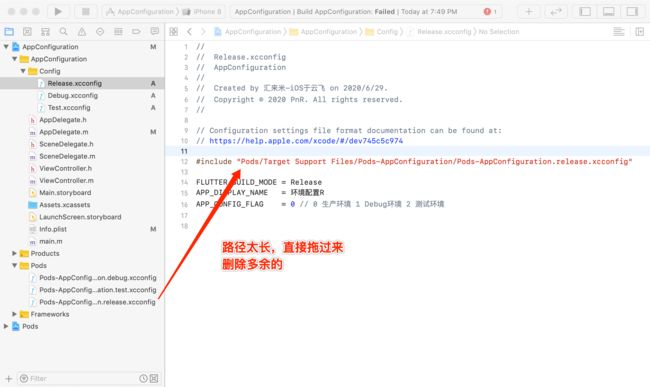The height and width of the screenshot is (387, 650).
Task: Go back in editor history
Action: [189, 31]
